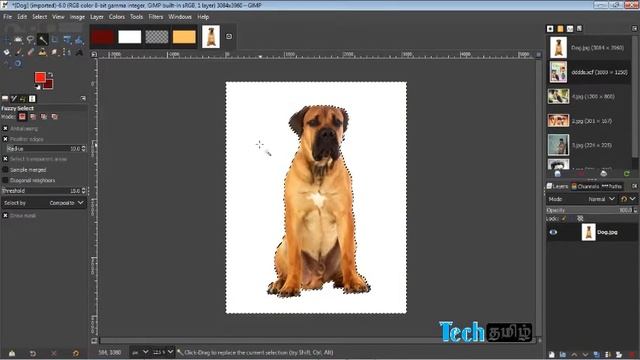The height and width of the screenshot is (360, 640).
Task: Duplicate layer icon in Layers panel
Action: click(596, 354)
